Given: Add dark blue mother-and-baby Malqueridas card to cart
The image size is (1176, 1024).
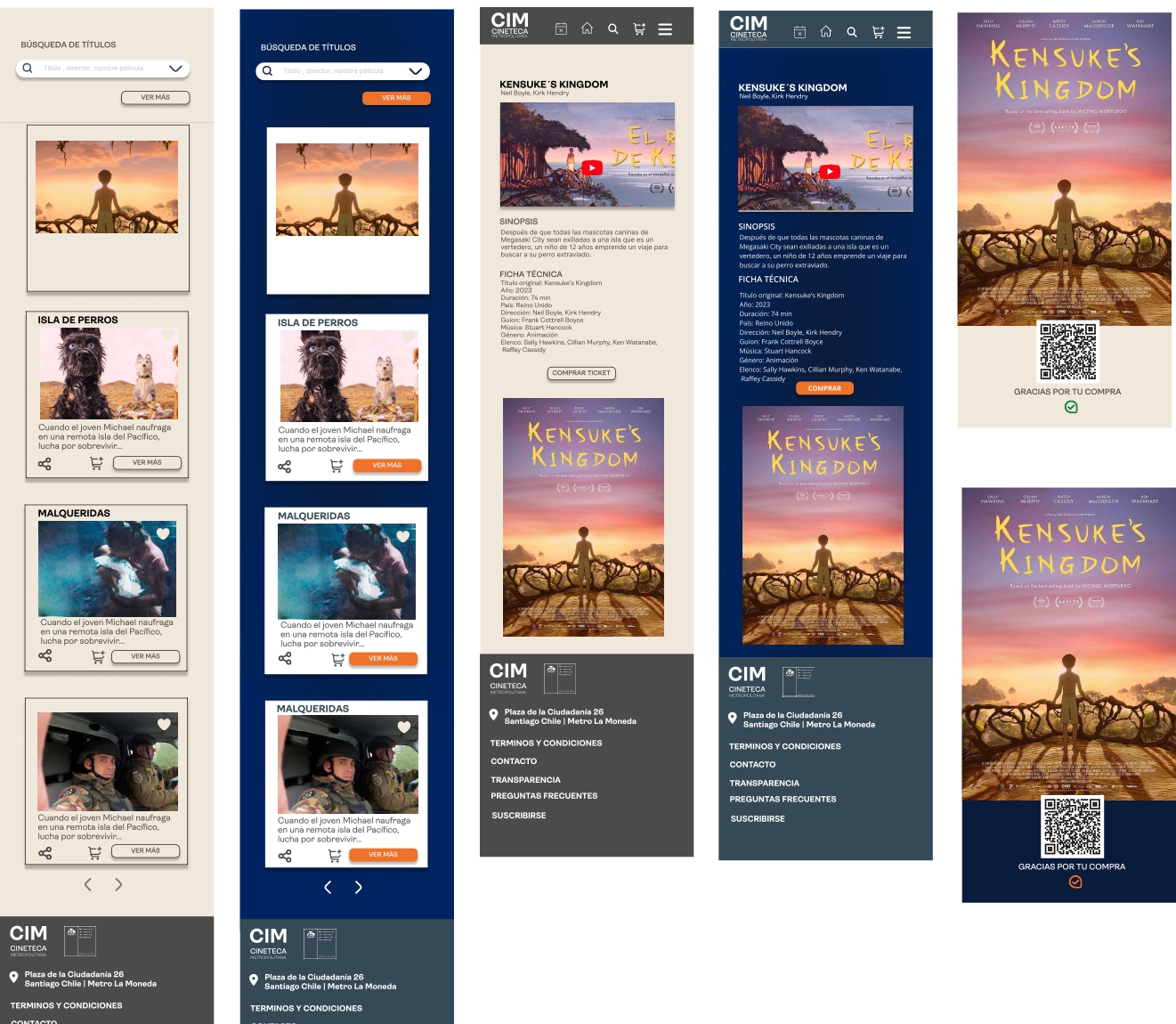Looking at the screenshot, I should click(338, 660).
